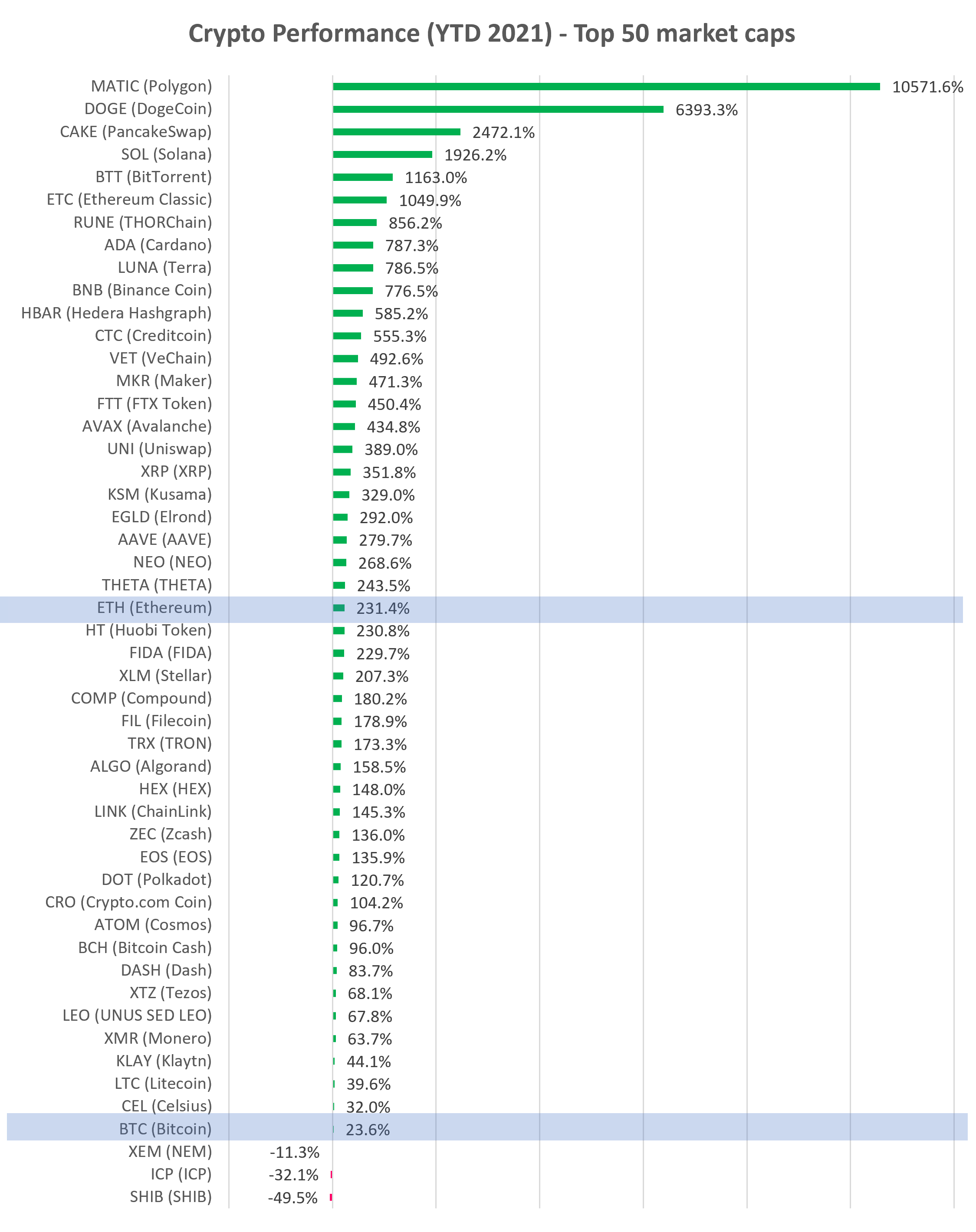Select the 'BCH (Bitcoin Cash)' label
The height and width of the screenshot is (1232, 976).
145,947
